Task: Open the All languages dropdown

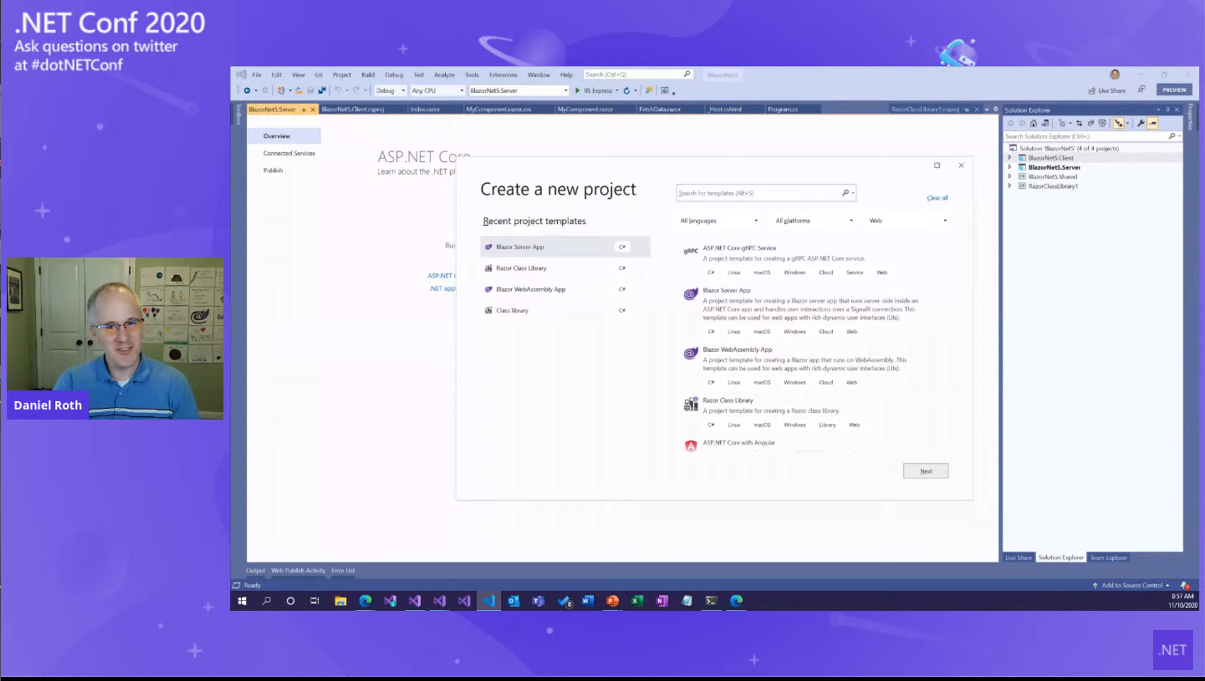Action: pyautogui.click(x=719, y=221)
